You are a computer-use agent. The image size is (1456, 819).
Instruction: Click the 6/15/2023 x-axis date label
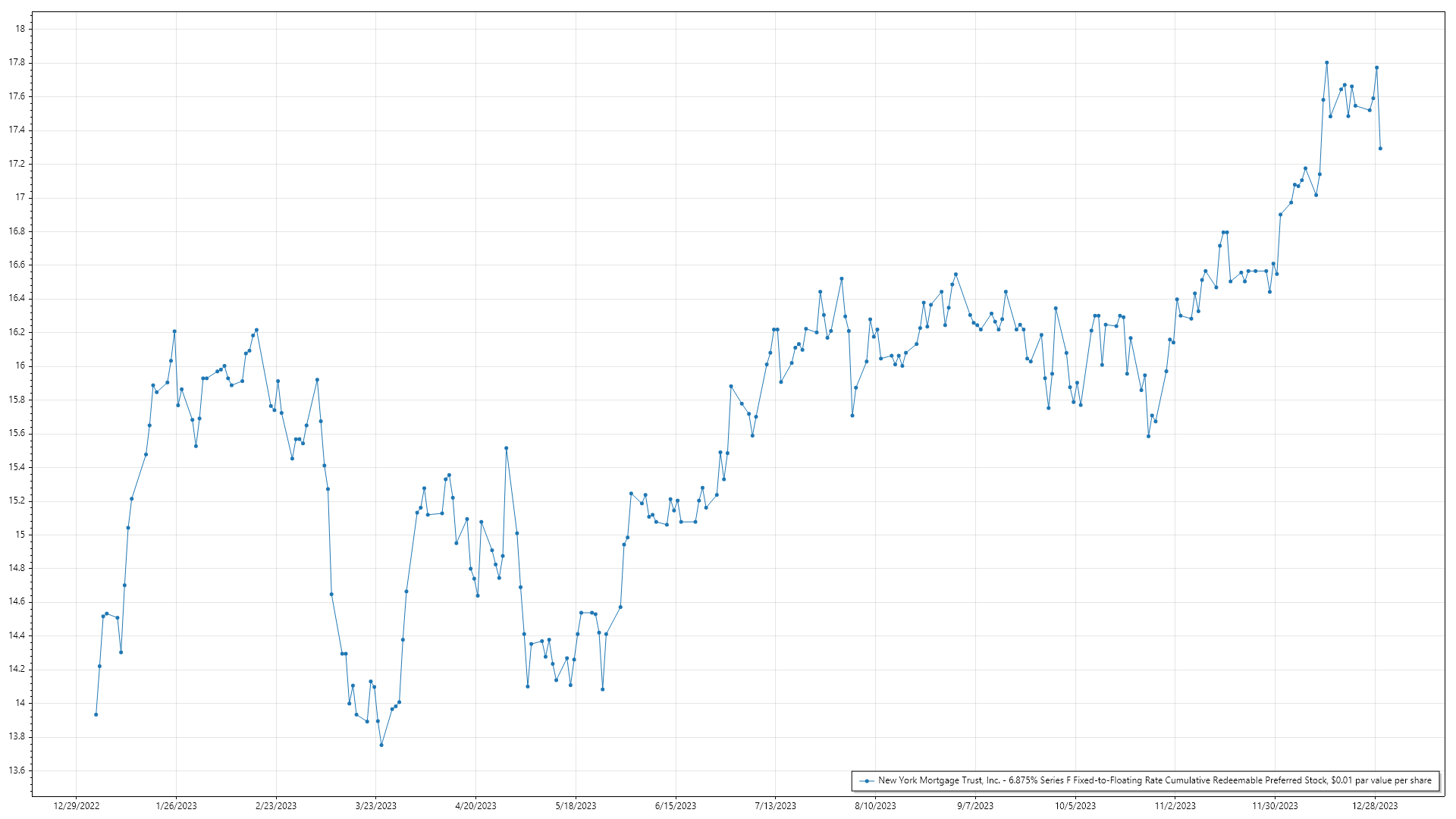click(676, 806)
